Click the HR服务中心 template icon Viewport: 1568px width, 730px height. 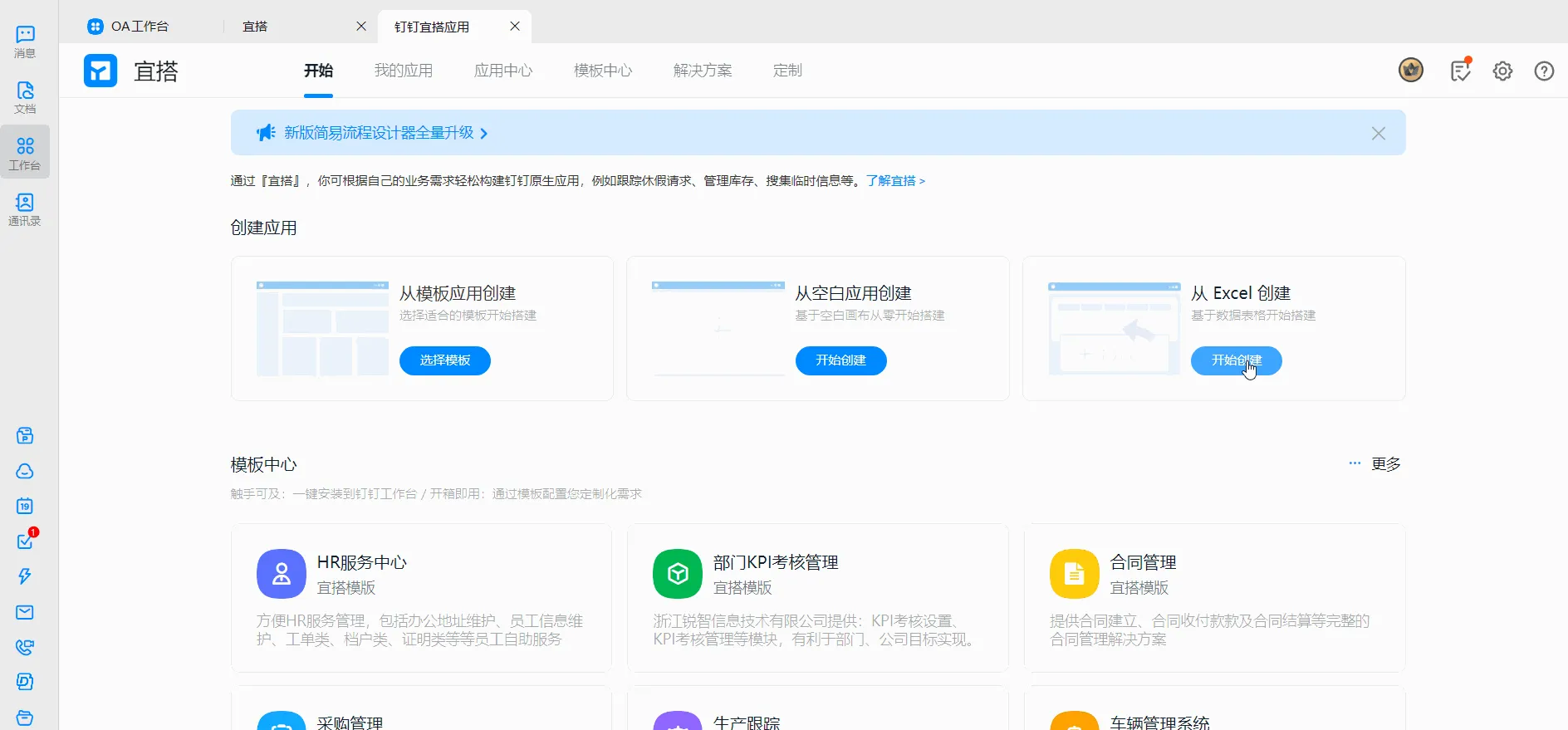[x=282, y=574]
